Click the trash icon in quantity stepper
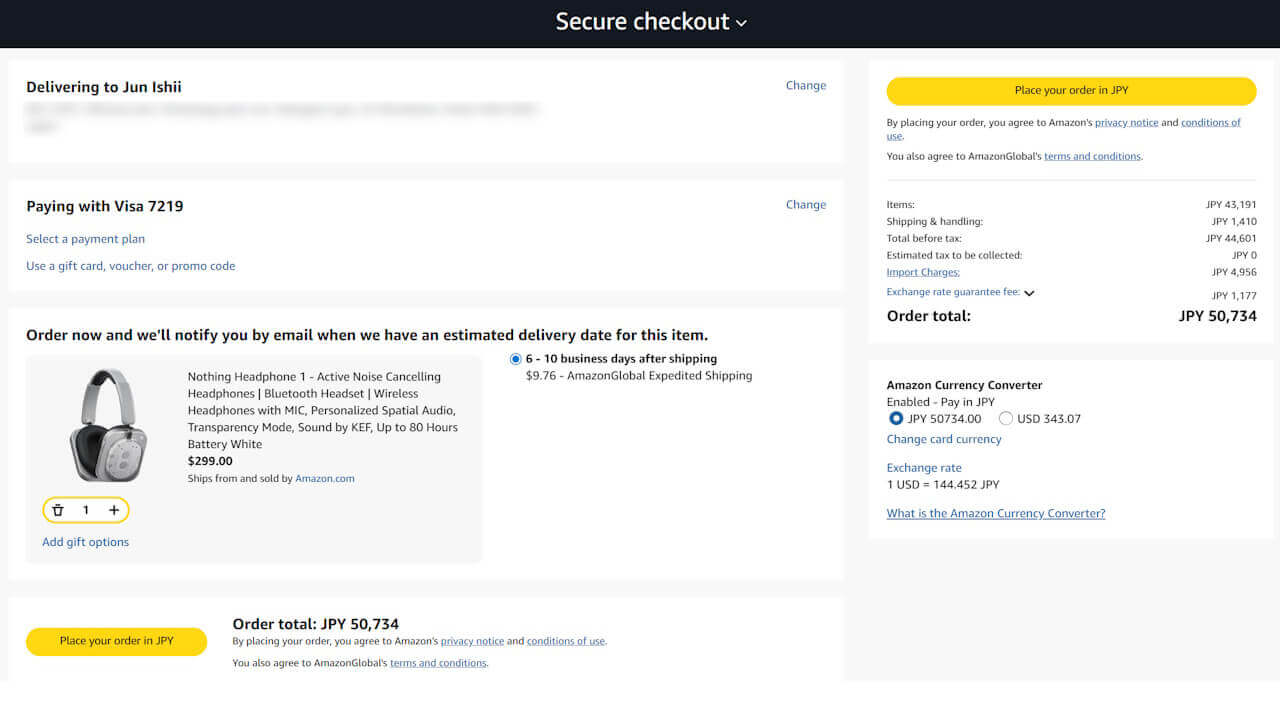This screenshot has height=720, width=1280. pyautogui.click(x=58, y=510)
